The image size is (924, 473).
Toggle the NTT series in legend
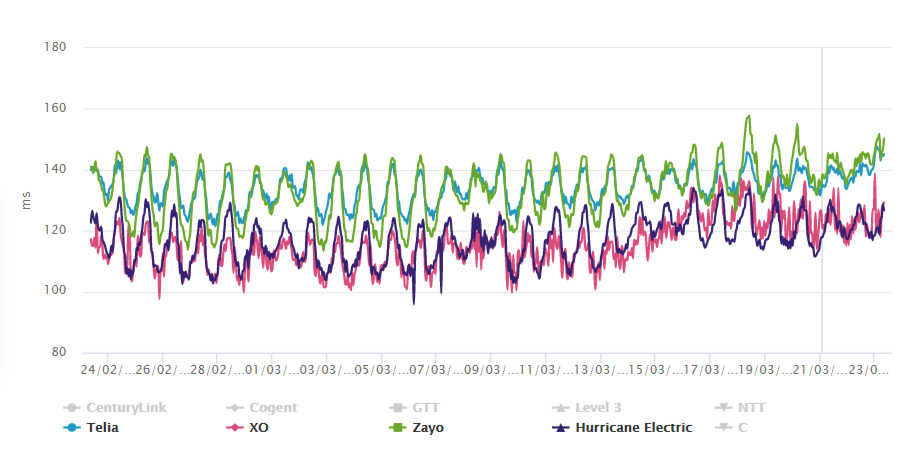coord(740,408)
